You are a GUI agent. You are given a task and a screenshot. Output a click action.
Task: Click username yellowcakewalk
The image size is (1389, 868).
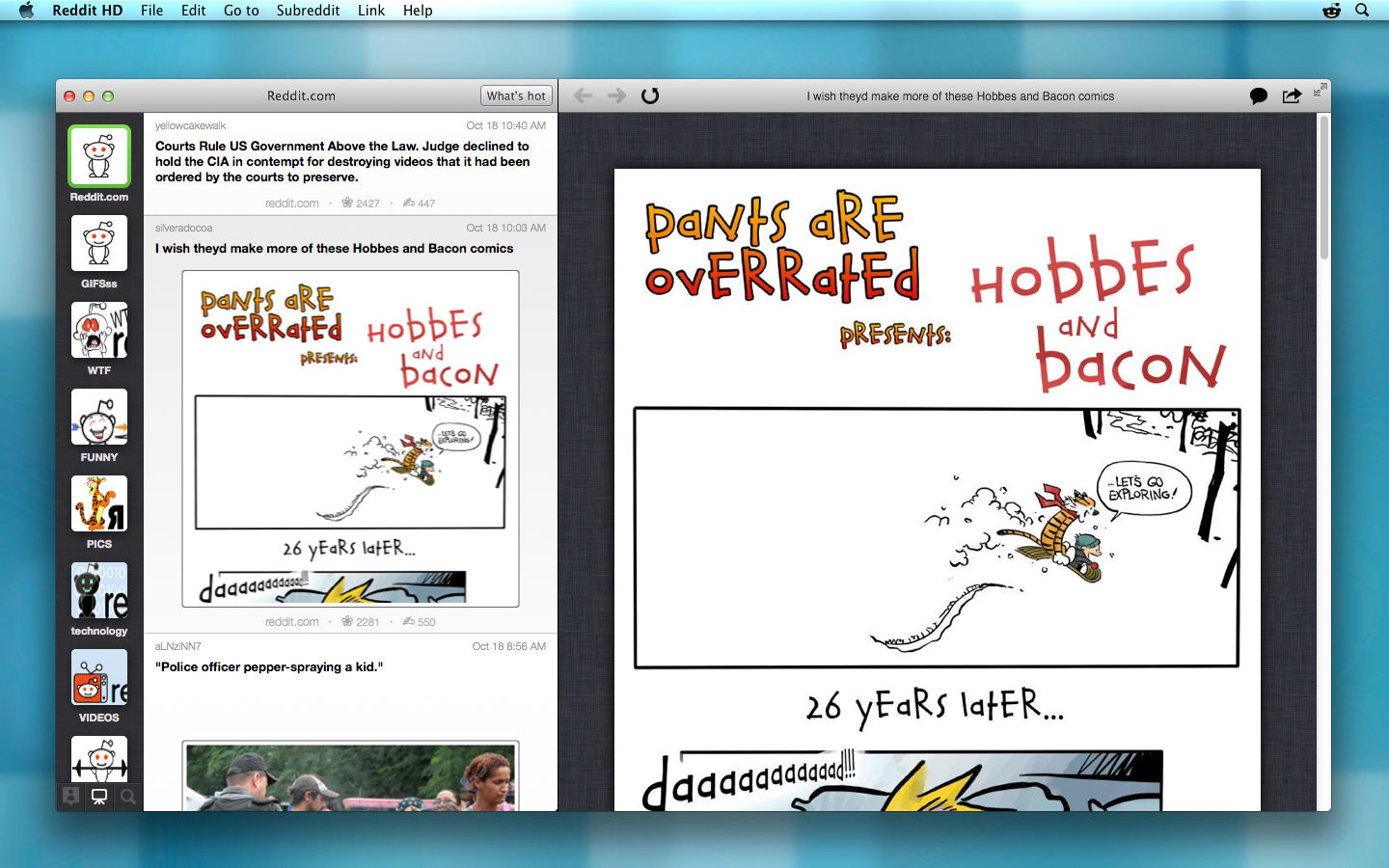click(x=190, y=125)
